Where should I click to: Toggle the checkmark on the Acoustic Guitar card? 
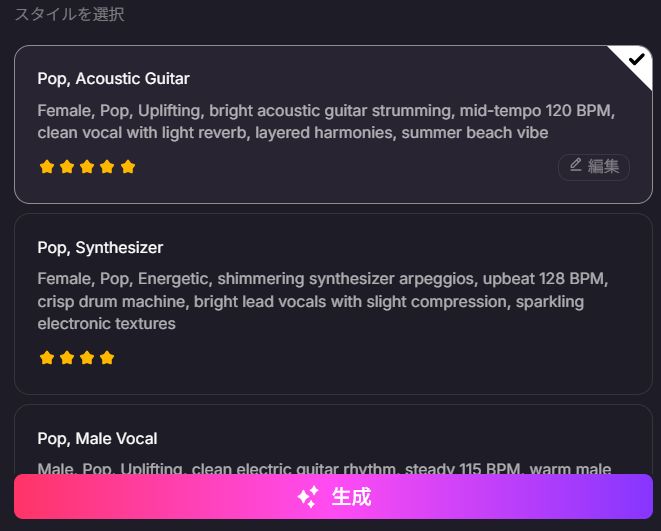coord(636,60)
